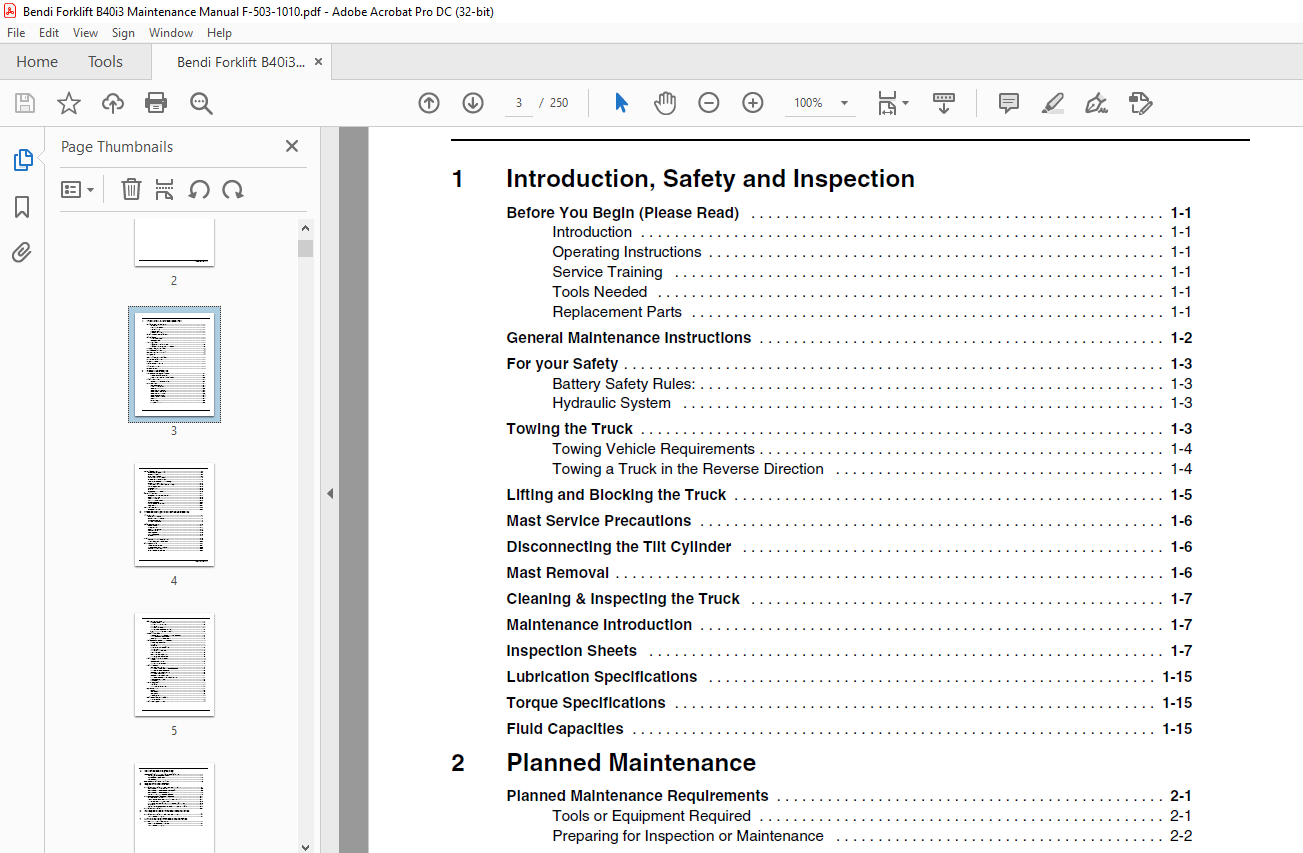Switch to the Tools tab

105,62
